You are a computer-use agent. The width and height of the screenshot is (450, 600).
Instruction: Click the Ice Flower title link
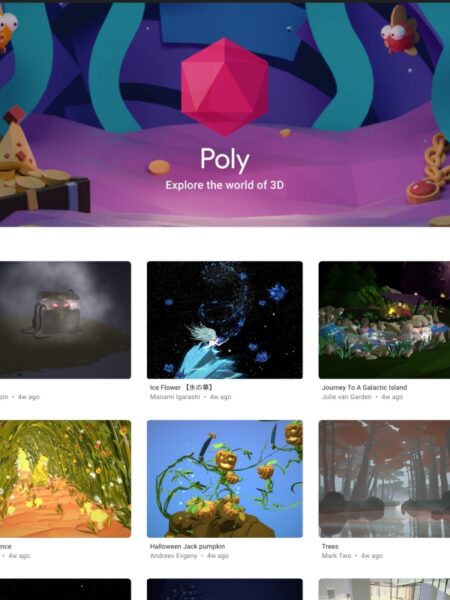(181, 388)
